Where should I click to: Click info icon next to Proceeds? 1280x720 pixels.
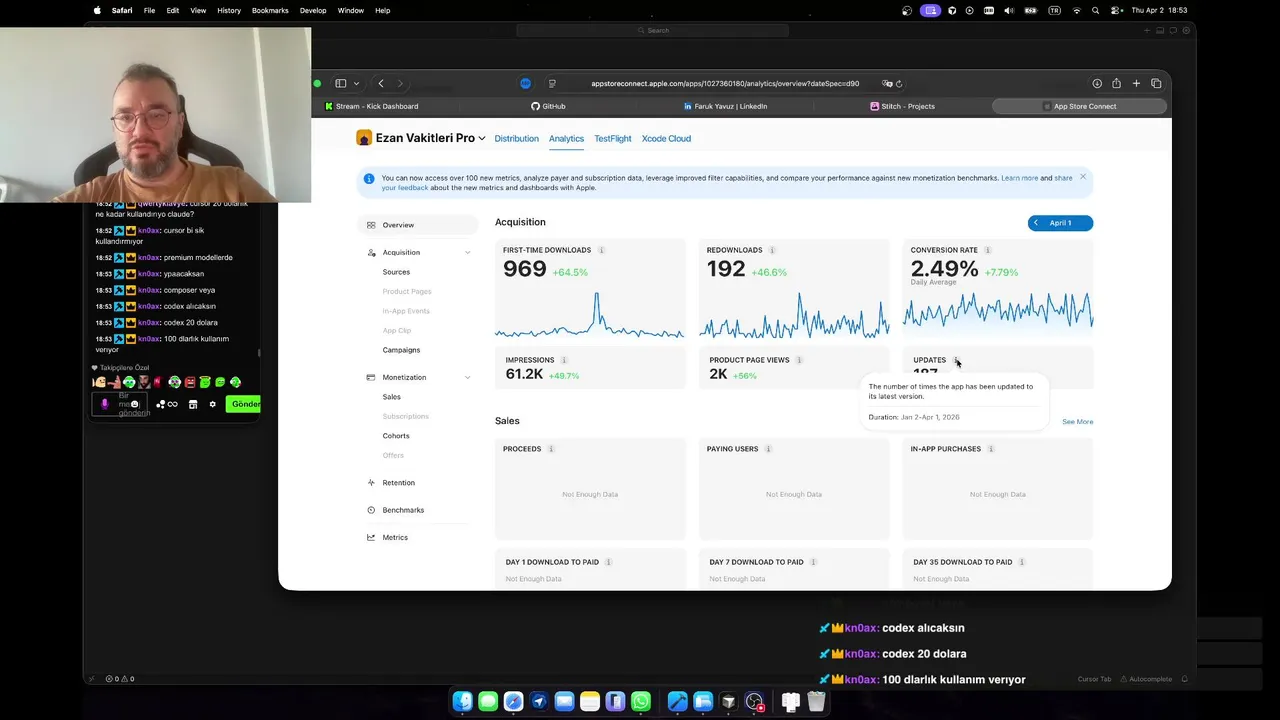coord(551,449)
